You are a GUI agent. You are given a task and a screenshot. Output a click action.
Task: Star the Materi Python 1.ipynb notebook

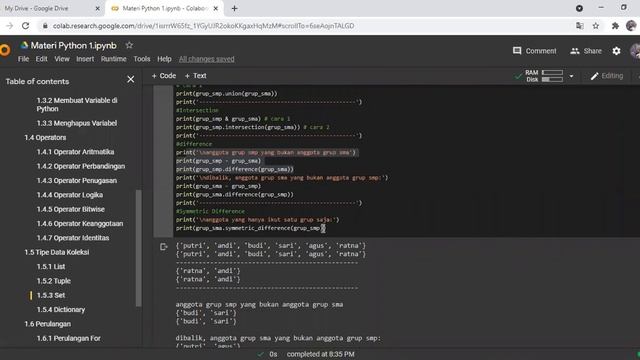tap(129, 45)
